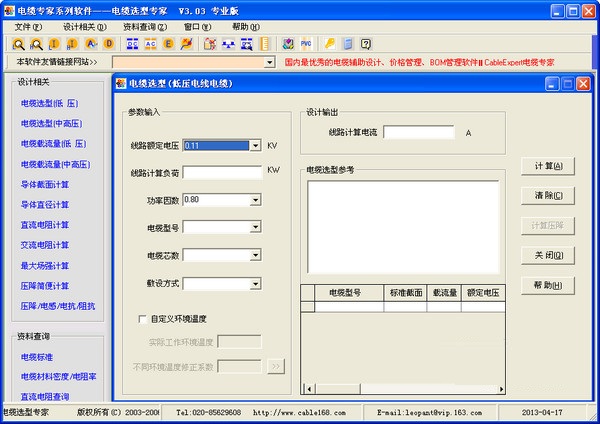Viewport: 600px width, 424px height.
Task: Click the 关闭(Q) button
Action: pyautogui.click(x=548, y=255)
